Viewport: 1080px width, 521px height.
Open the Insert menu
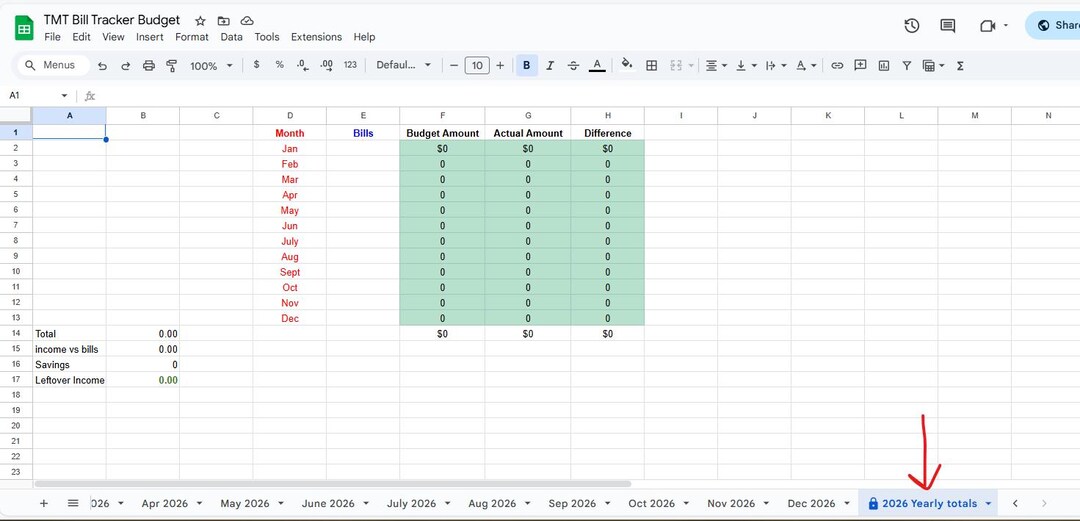click(149, 37)
